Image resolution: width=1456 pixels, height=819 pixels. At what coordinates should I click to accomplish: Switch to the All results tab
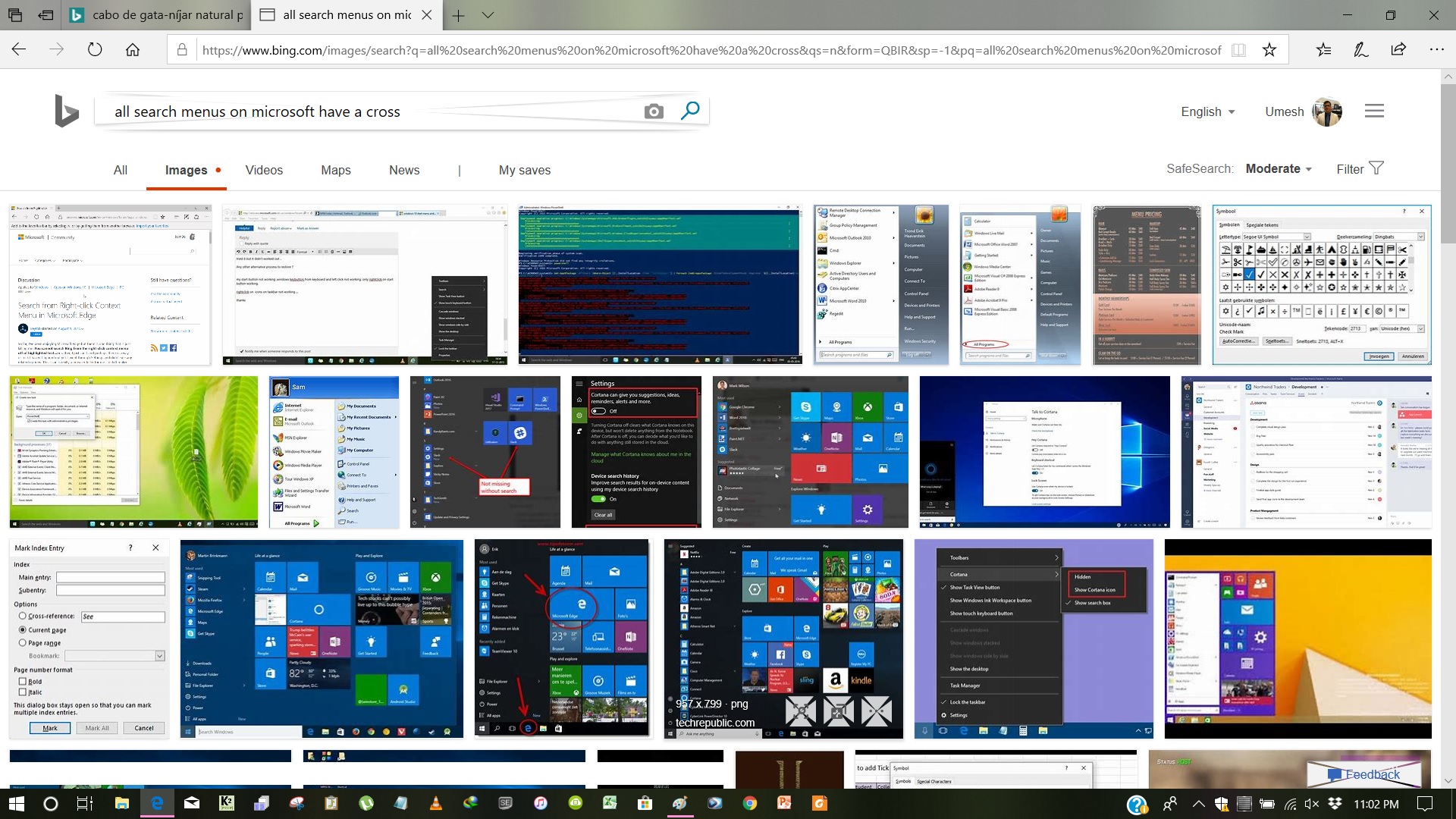(121, 170)
